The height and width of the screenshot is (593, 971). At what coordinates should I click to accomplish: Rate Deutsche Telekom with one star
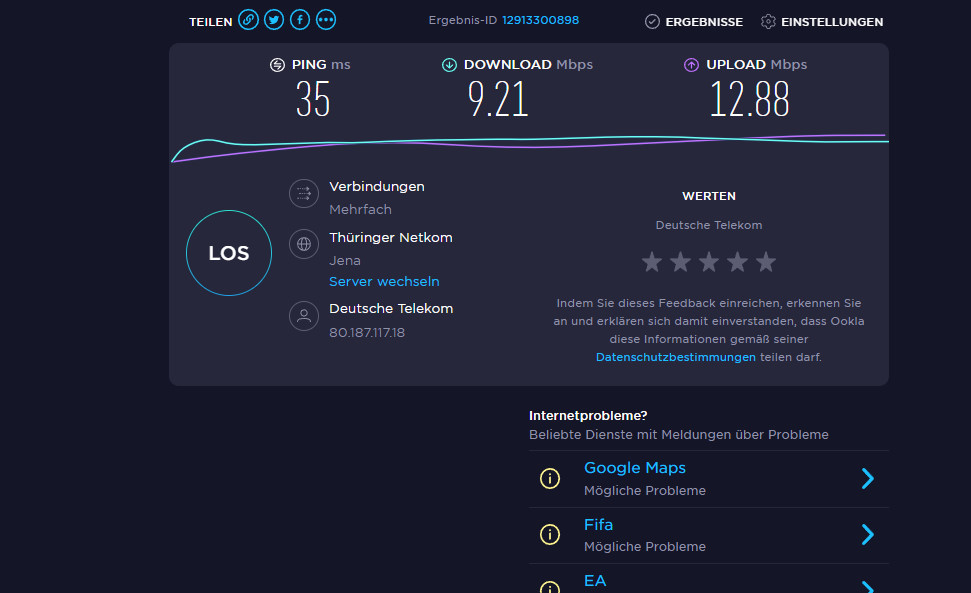pyautogui.click(x=652, y=262)
